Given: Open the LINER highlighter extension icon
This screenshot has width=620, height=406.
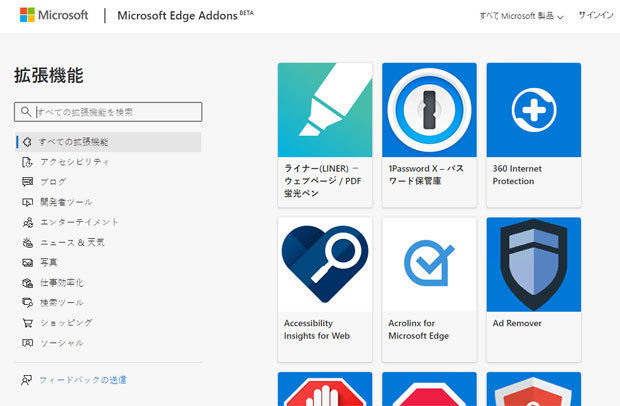Looking at the screenshot, I should 325,110.
